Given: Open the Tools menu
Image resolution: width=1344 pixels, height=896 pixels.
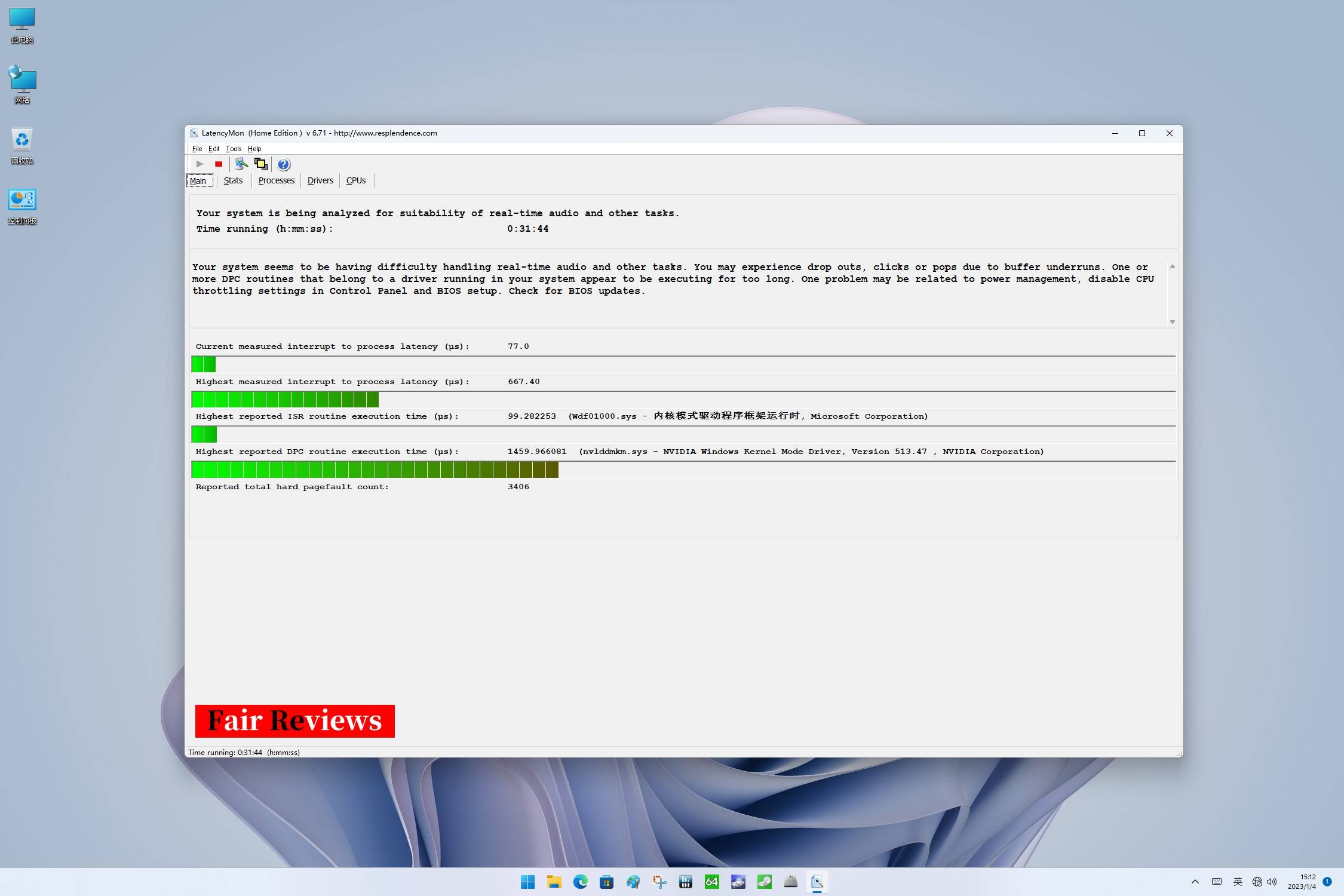Looking at the screenshot, I should [x=234, y=149].
